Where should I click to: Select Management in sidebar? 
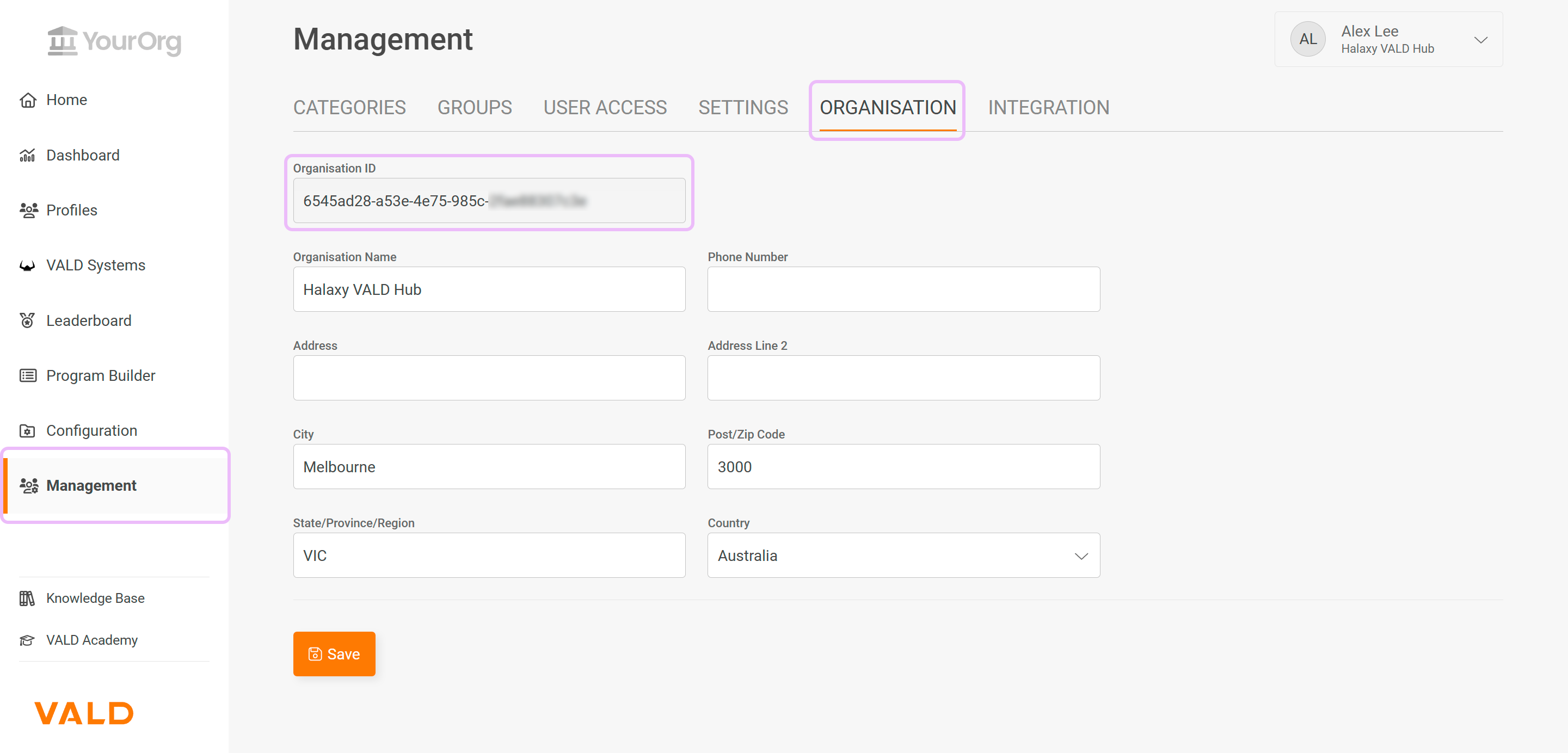pyautogui.click(x=114, y=486)
